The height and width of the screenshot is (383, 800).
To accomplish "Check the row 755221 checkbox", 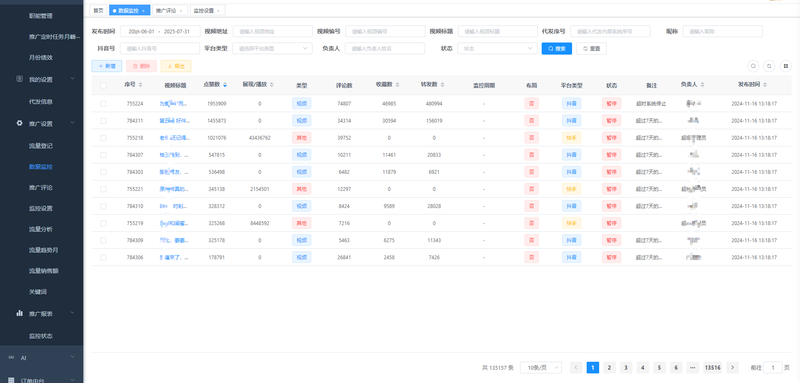I will [103, 189].
